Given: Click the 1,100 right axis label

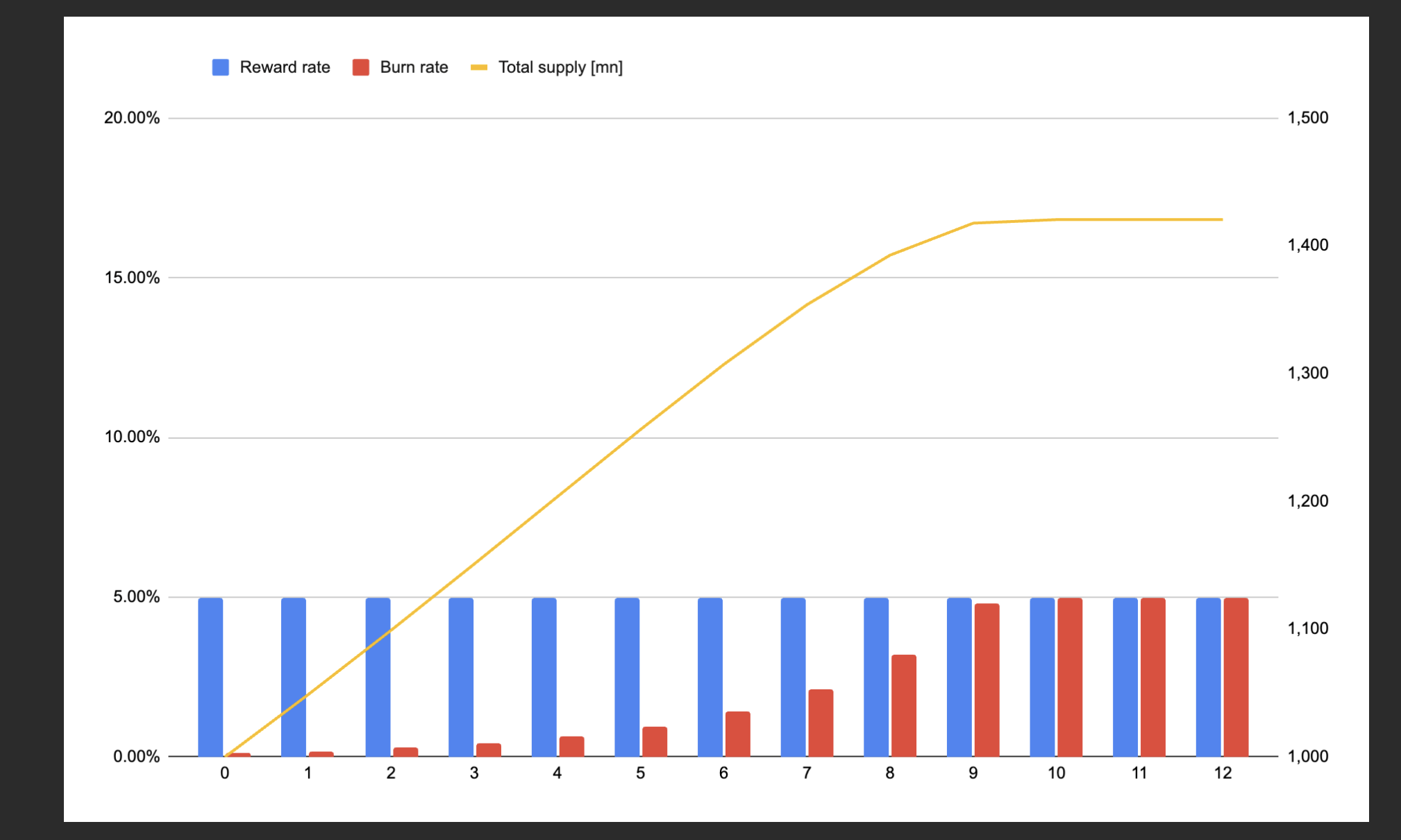Looking at the screenshot, I should tap(1308, 628).
